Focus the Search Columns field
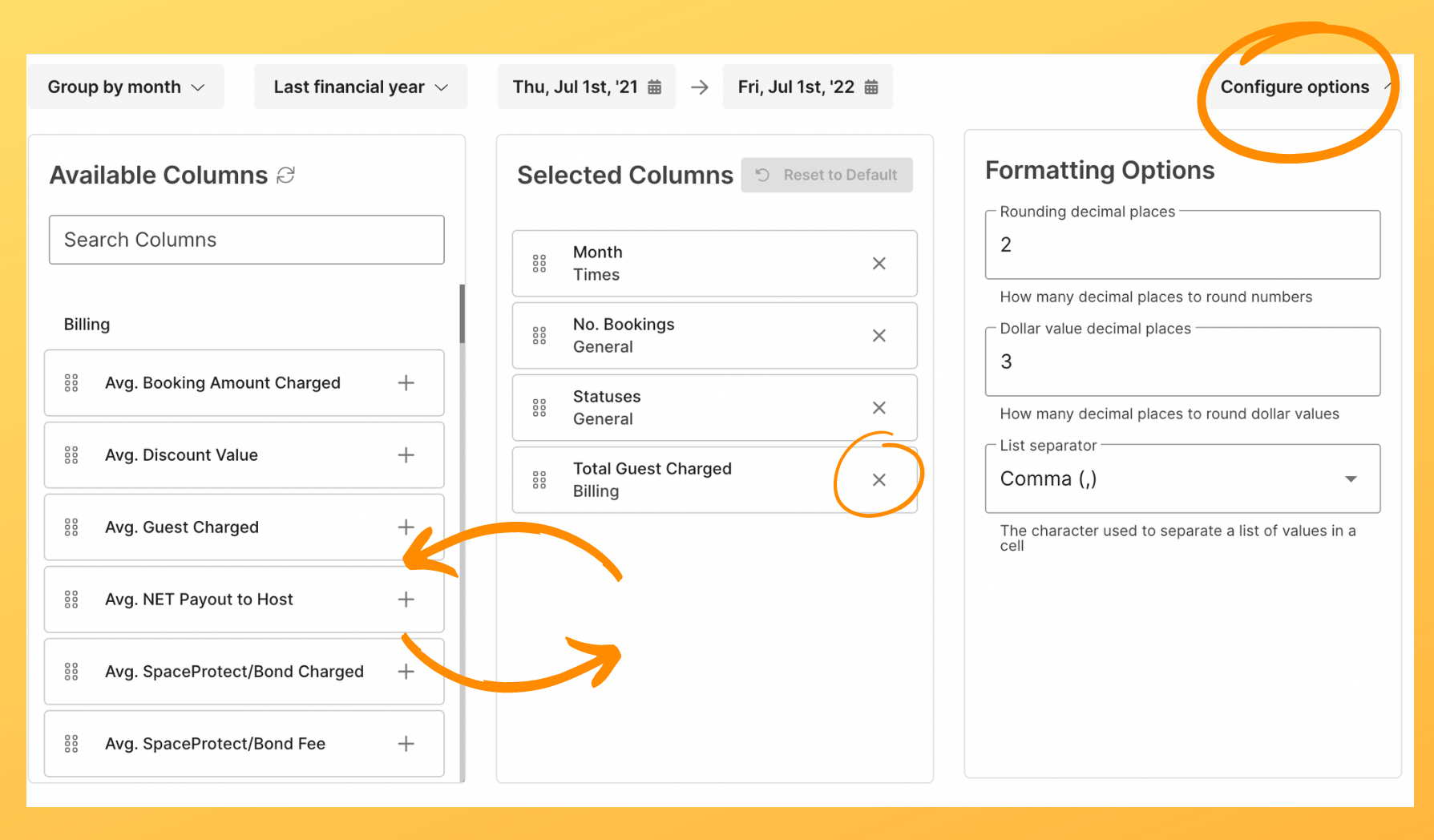 pyautogui.click(x=247, y=240)
